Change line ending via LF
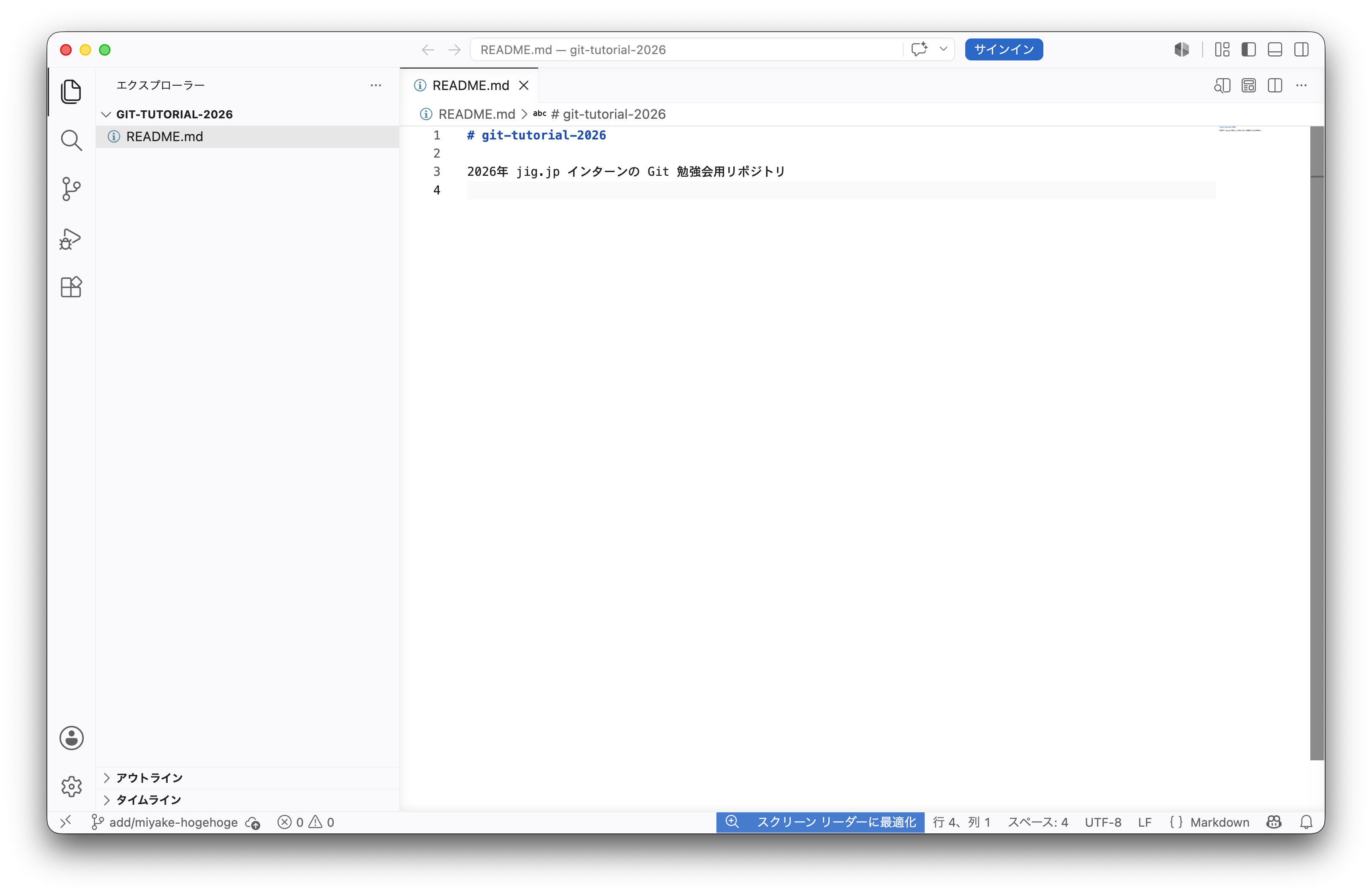 click(x=1145, y=822)
